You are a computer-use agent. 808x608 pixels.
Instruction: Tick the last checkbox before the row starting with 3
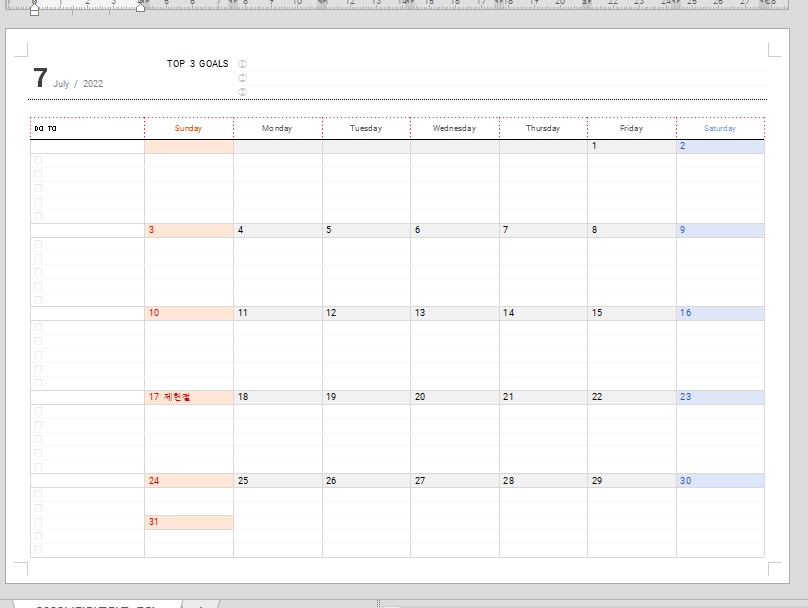pos(38,216)
